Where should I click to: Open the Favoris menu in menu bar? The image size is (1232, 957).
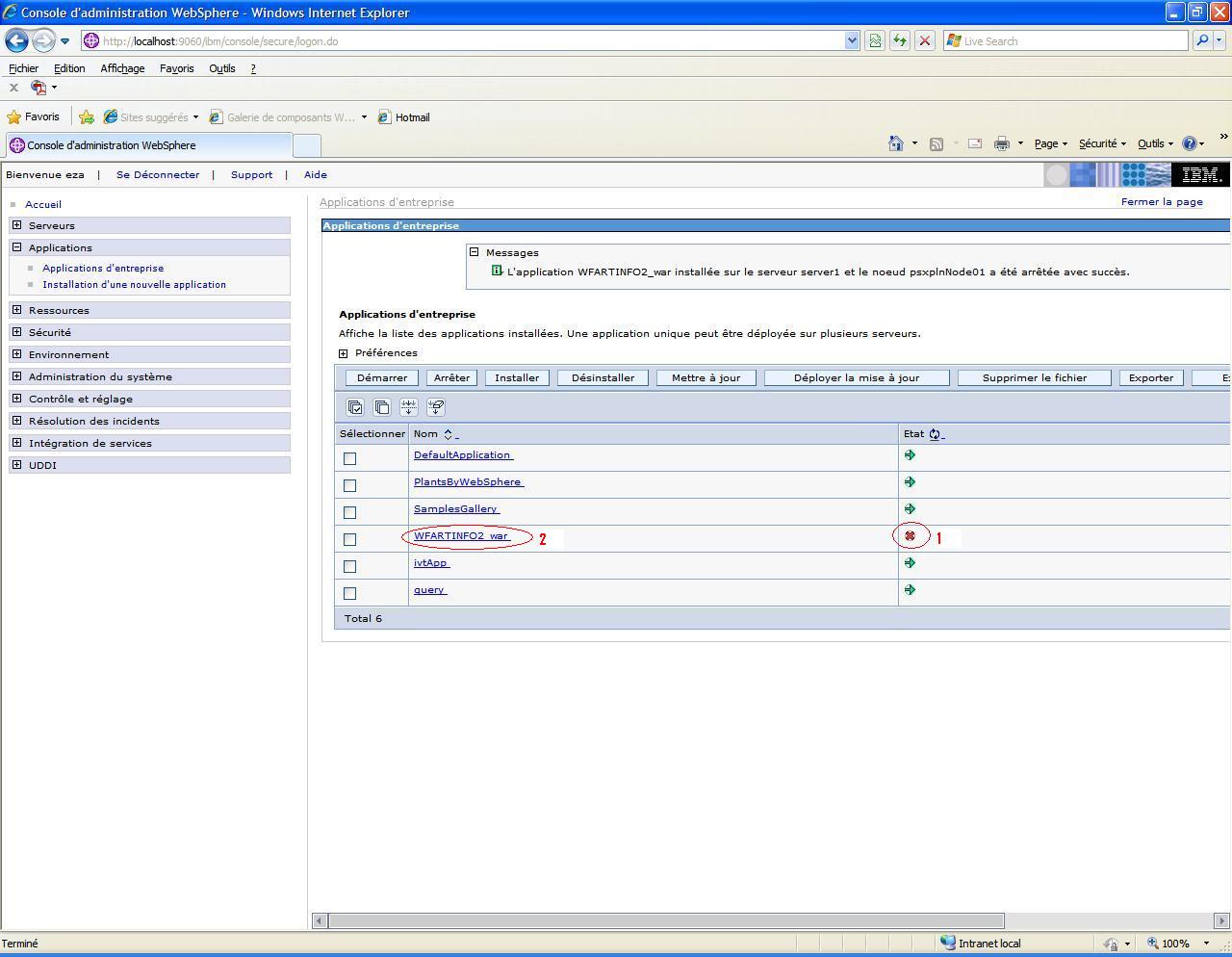(x=176, y=68)
